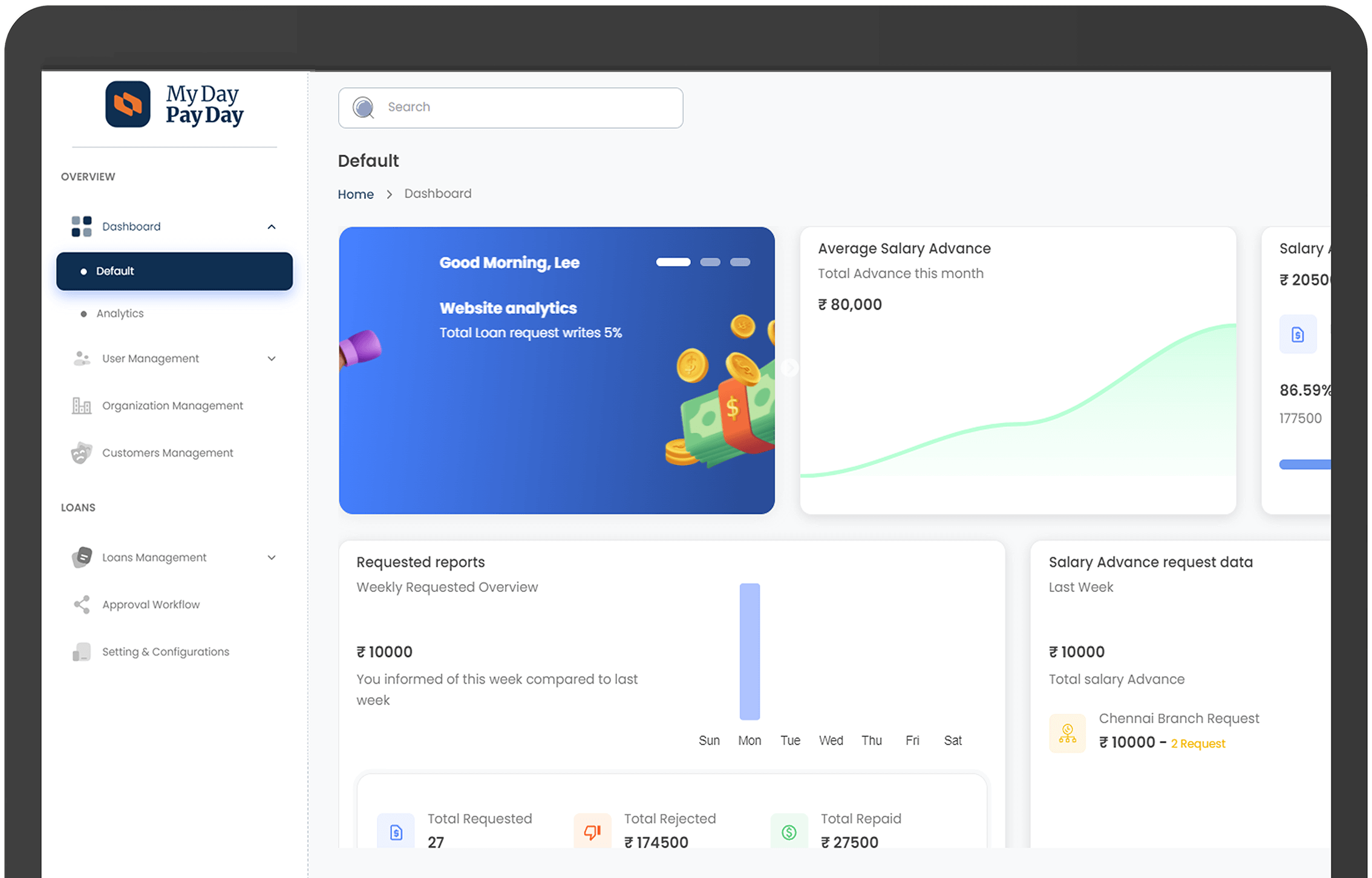Click the ₹ 27500 repaid amount

(849, 842)
